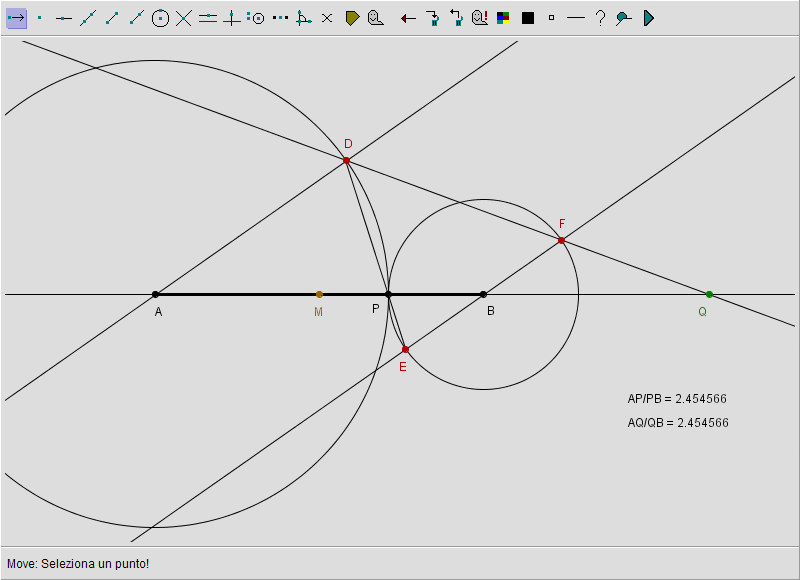Select the Perpendicular line tool
The height and width of the screenshot is (580, 800).
coord(232,18)
